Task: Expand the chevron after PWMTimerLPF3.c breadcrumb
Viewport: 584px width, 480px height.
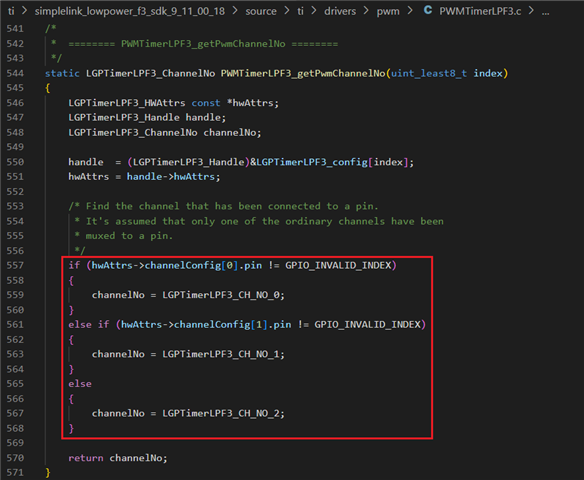Action: click(x=531, y=11)
